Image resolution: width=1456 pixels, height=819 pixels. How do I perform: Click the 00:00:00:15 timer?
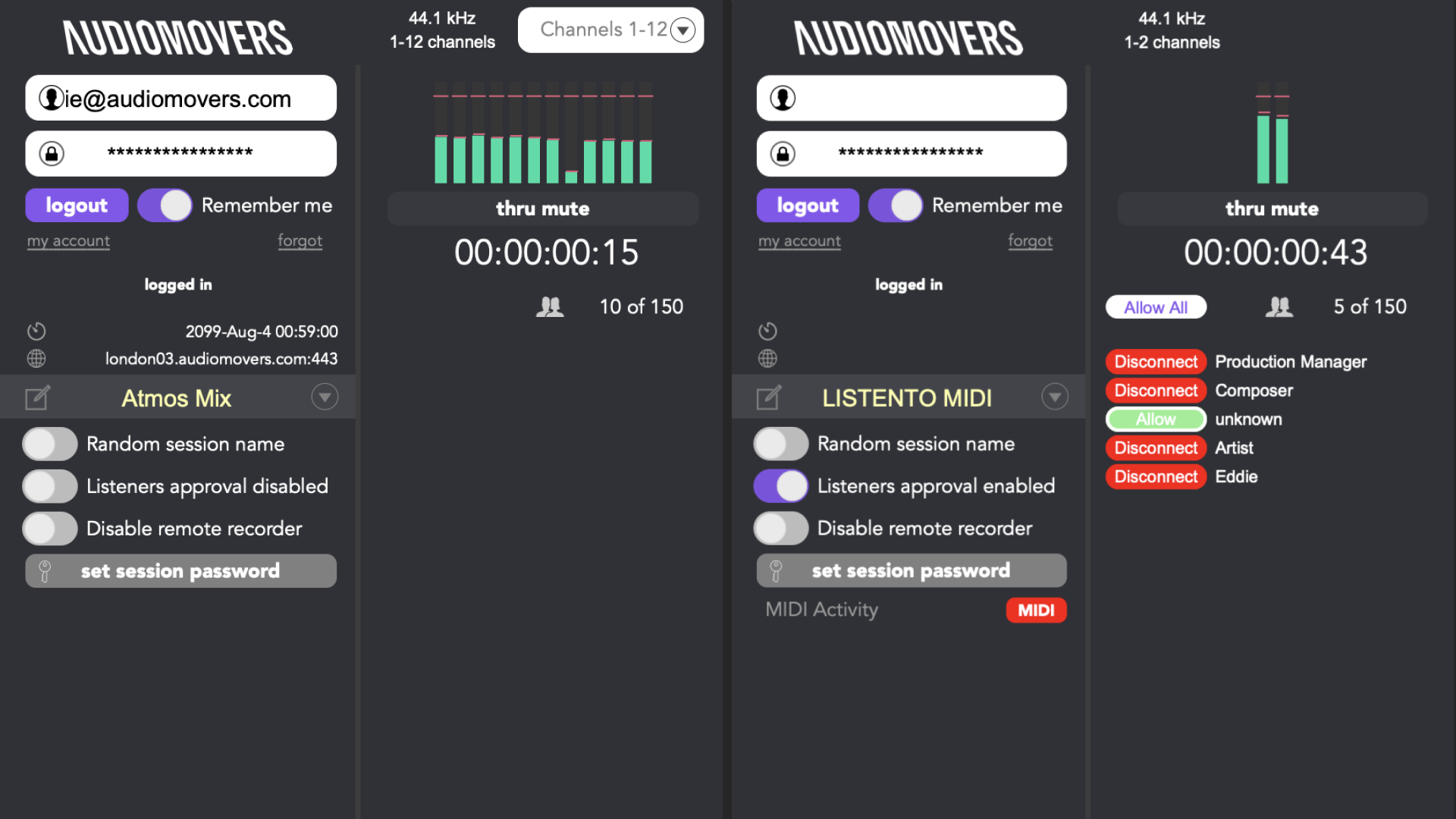tap(546, 253)
